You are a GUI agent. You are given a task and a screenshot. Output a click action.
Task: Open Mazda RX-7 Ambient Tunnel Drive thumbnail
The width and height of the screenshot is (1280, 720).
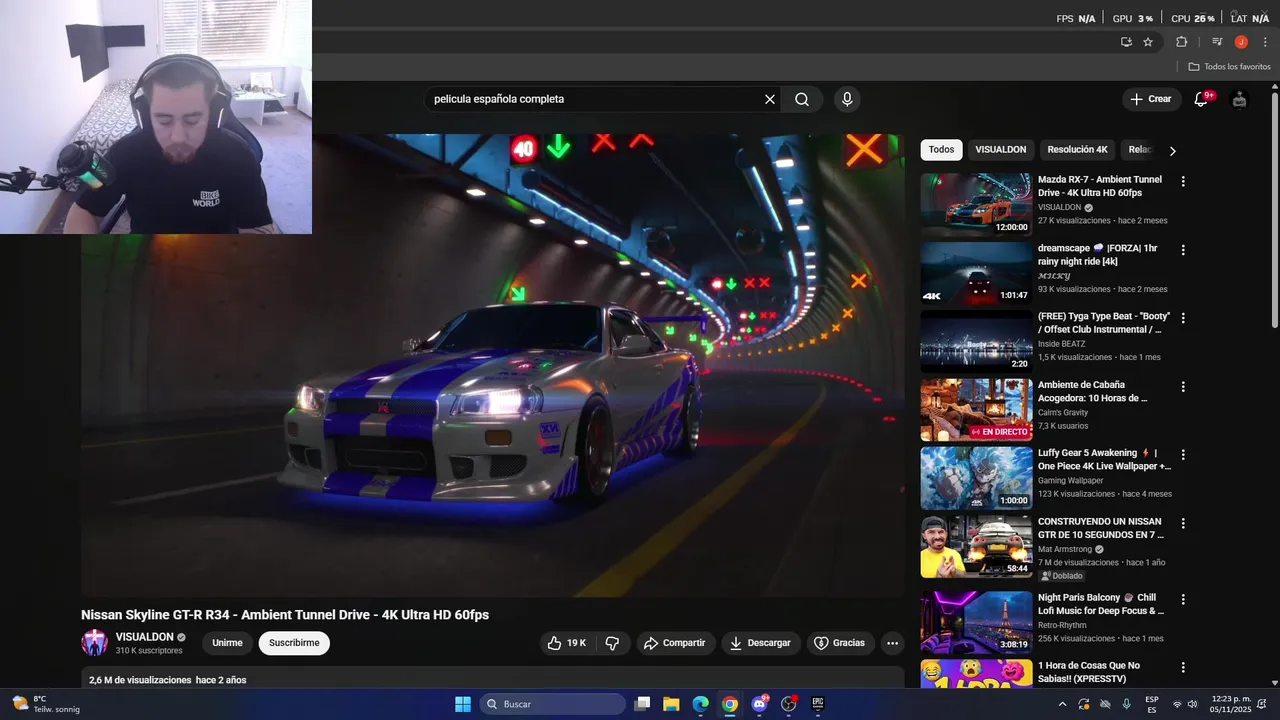pos(976,204)
